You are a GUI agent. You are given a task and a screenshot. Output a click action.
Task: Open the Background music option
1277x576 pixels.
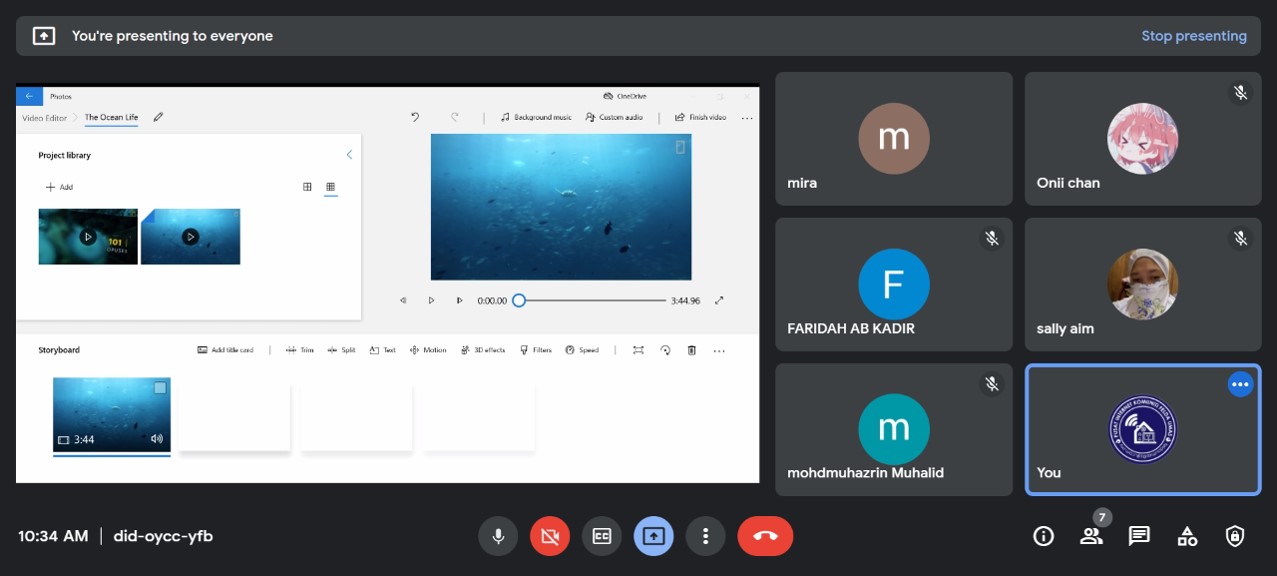point(536,117)
